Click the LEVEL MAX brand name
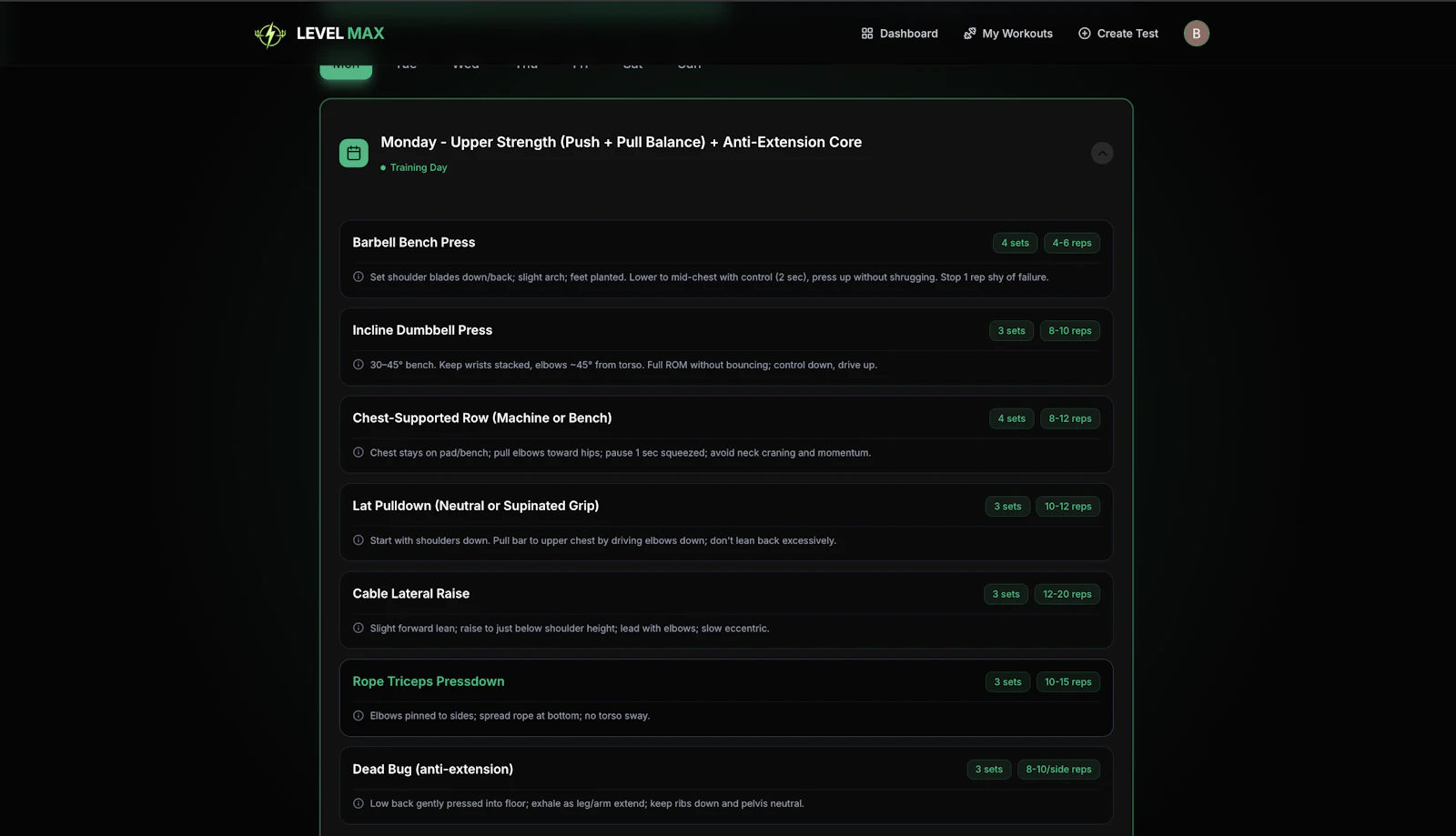The height and width of the screenshot is (836, 1456). click(x=340, y=34)
